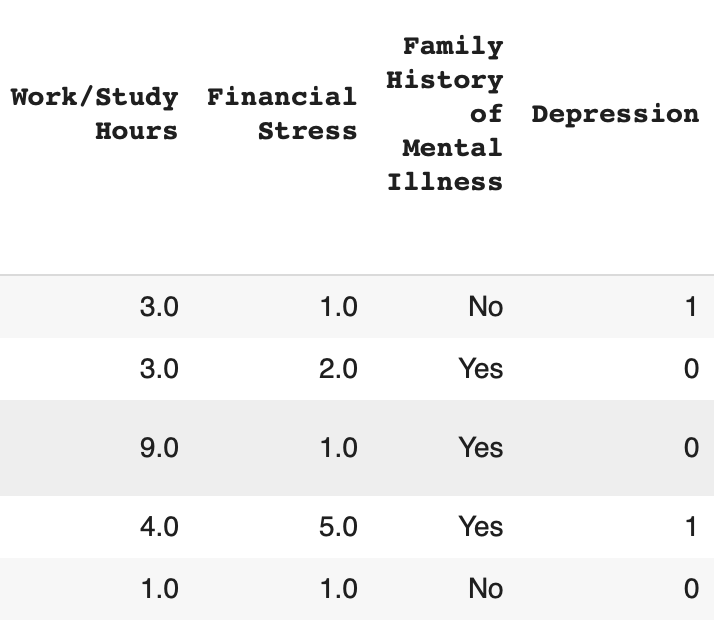
Task: Click Yes in the highlighted third row
Action: pyautogui.click(x=481, y=448)
